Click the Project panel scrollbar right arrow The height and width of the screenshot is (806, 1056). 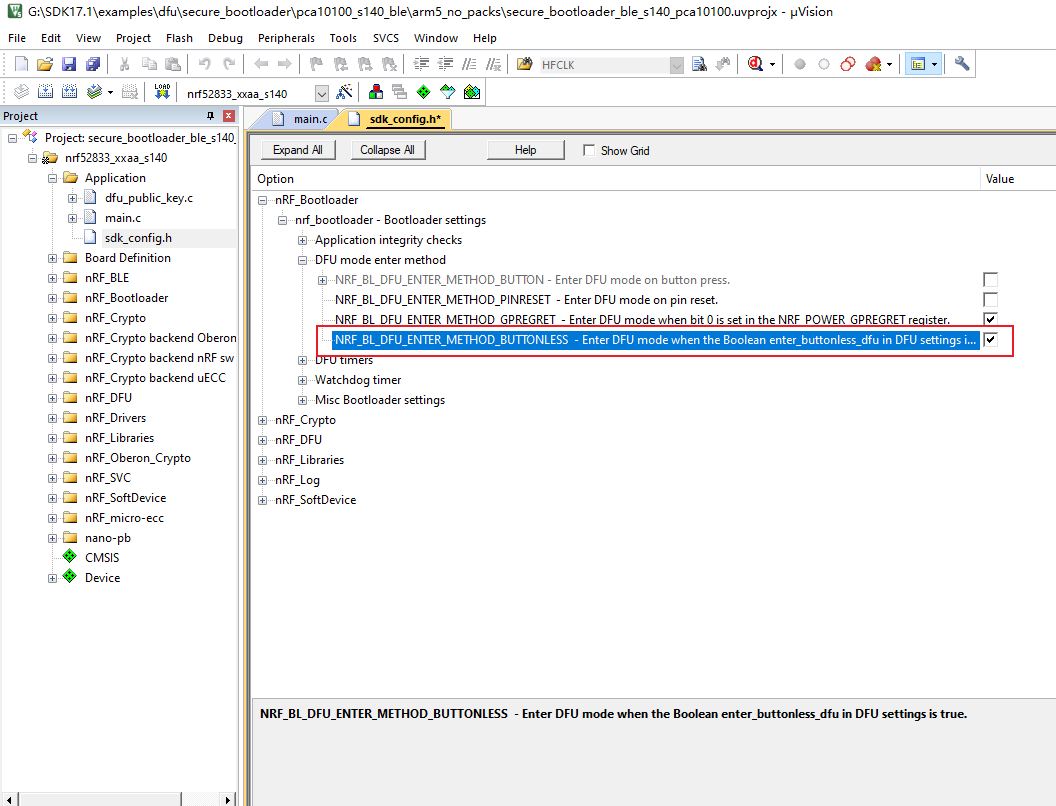point(228,799)
